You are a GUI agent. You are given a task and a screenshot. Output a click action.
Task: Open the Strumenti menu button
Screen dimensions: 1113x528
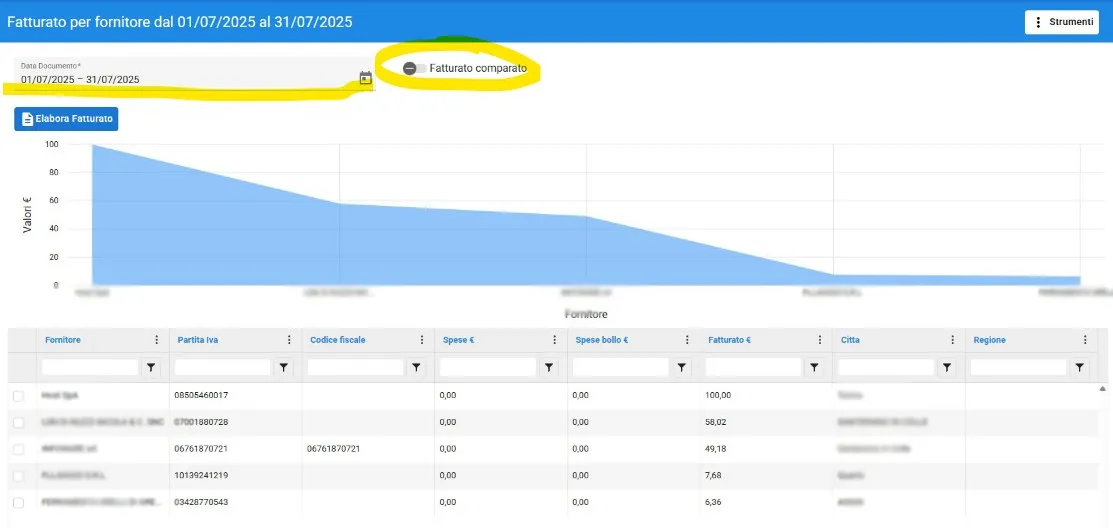1062,22
